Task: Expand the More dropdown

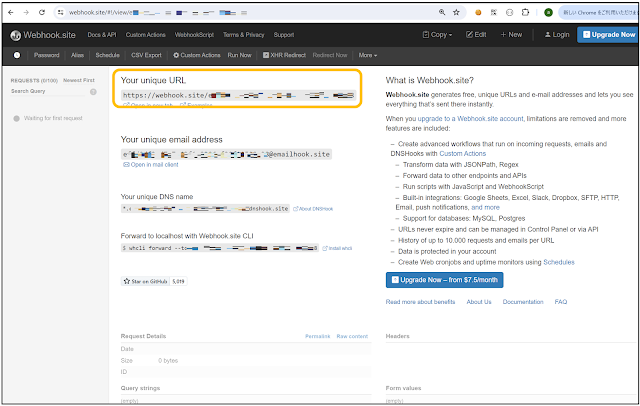Action: click(368, 55)
